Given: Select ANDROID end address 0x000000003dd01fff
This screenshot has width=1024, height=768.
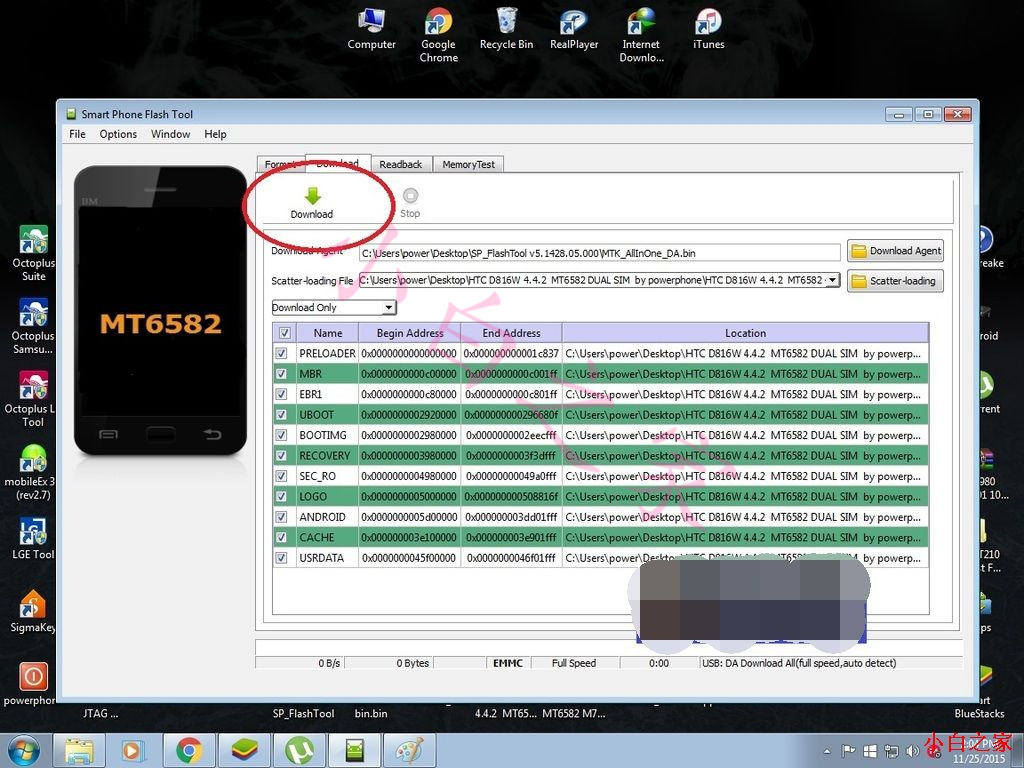Looking at the screenshot, I should tap(511, 517).
